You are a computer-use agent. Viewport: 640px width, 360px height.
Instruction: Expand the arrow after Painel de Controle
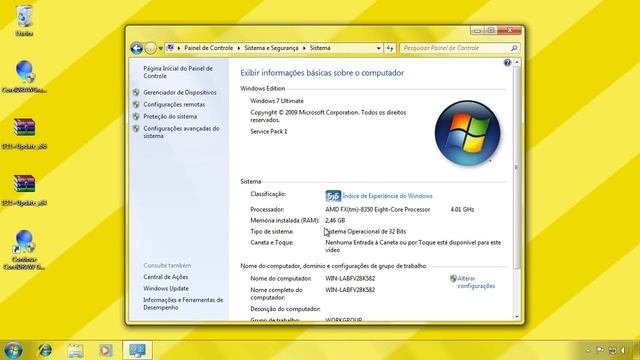pos(239,48)
